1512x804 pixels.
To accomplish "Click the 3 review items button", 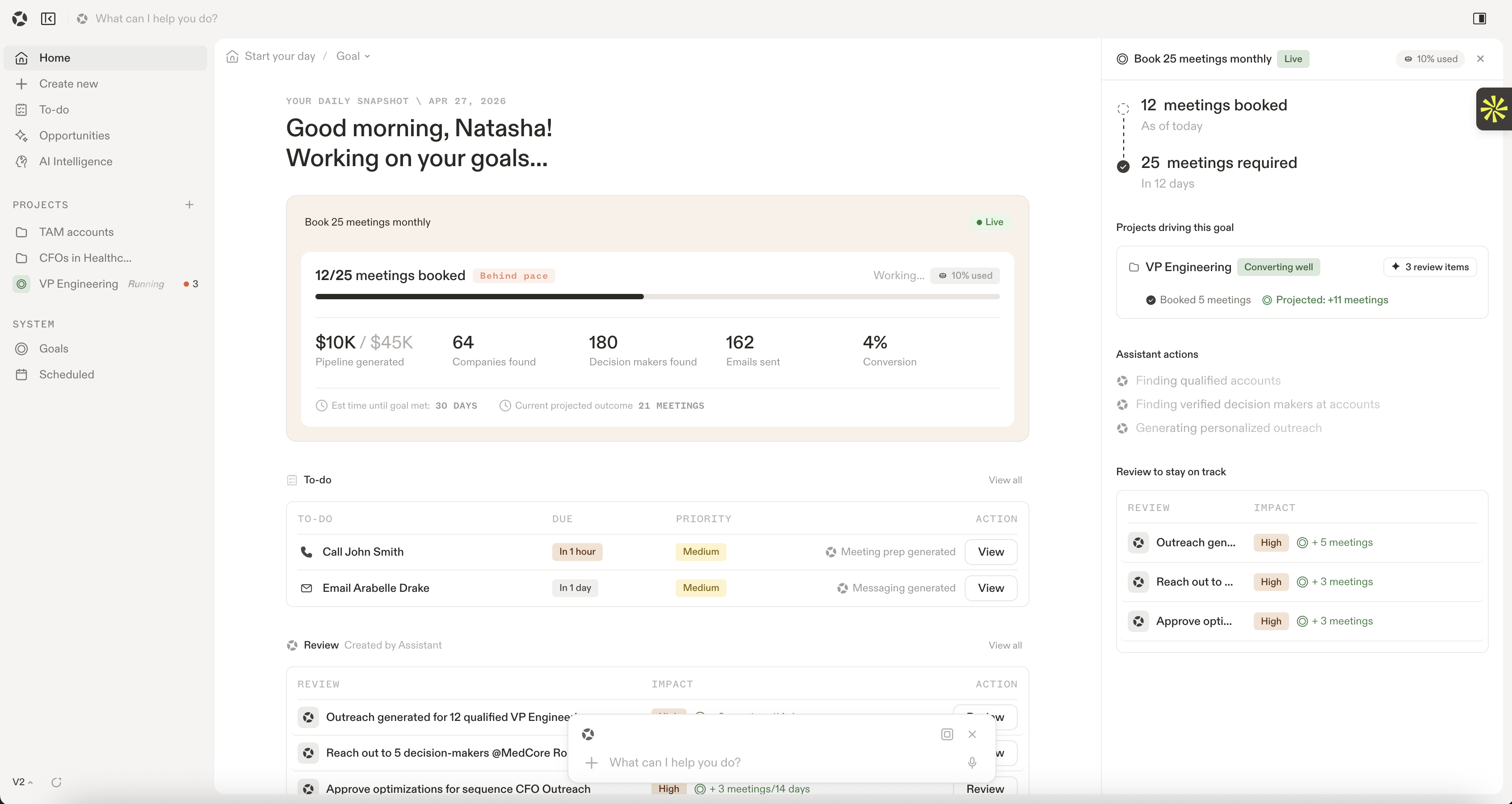I will pos(1430,267).
